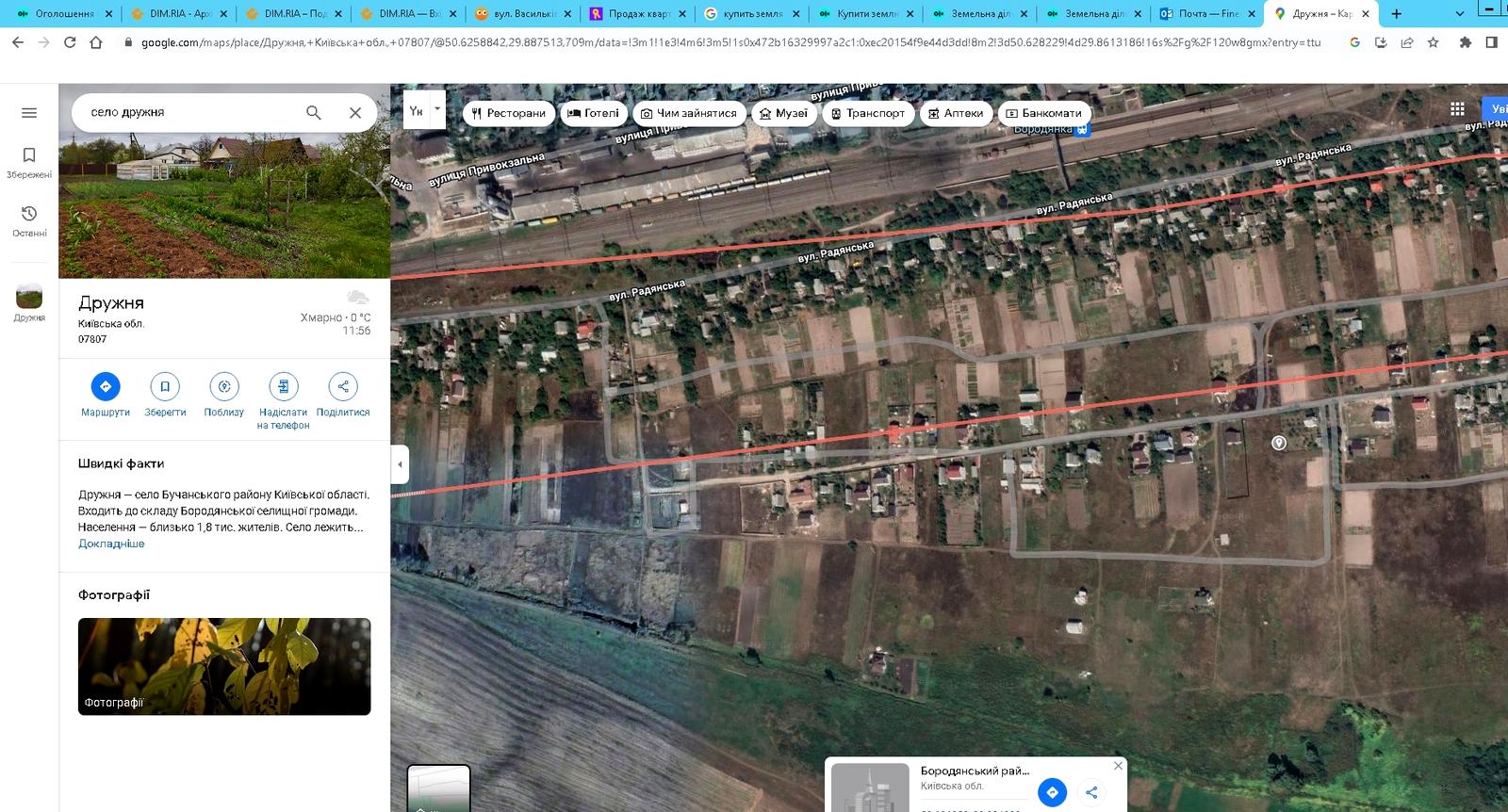This screenshot has width=1508, height=812.
Task: Select the Ресторани category chip
Action: click(x=509, y=113)
